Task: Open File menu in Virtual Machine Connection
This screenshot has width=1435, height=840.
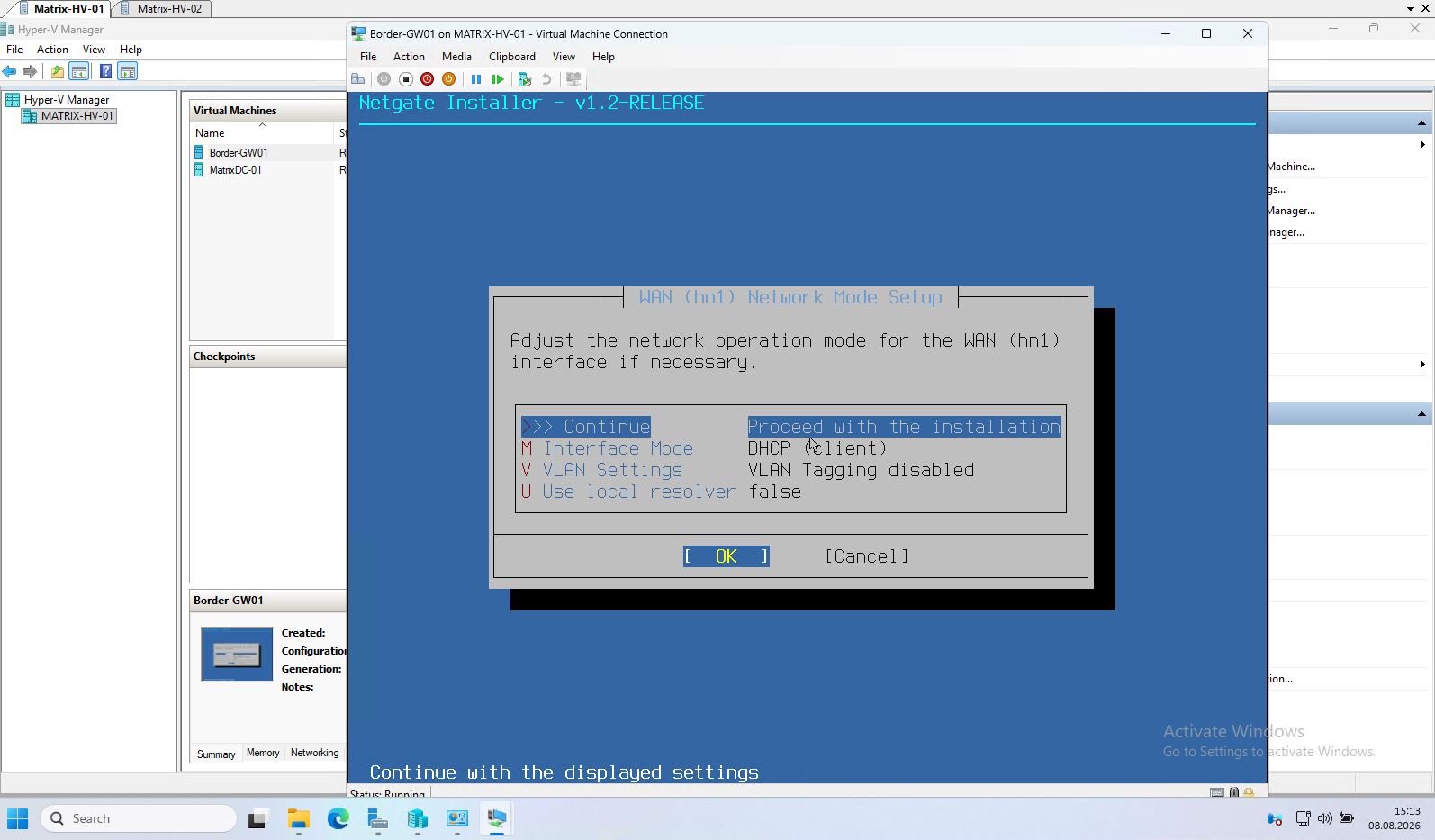Action: pyautogui.click(x=368, y=57)
